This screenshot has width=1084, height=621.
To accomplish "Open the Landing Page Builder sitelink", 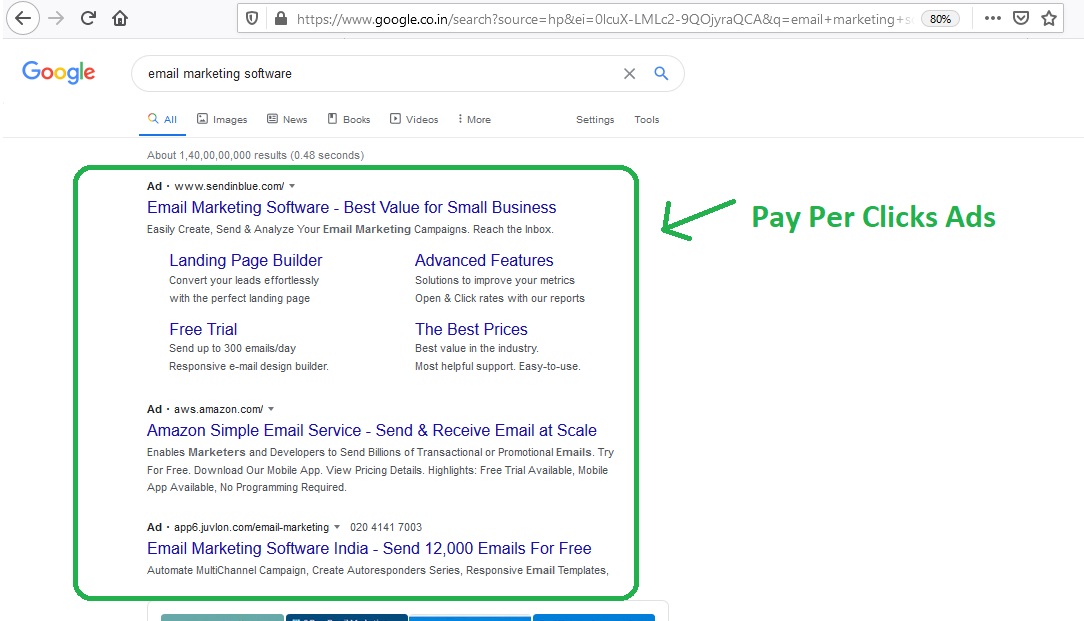I will [245, 260].
